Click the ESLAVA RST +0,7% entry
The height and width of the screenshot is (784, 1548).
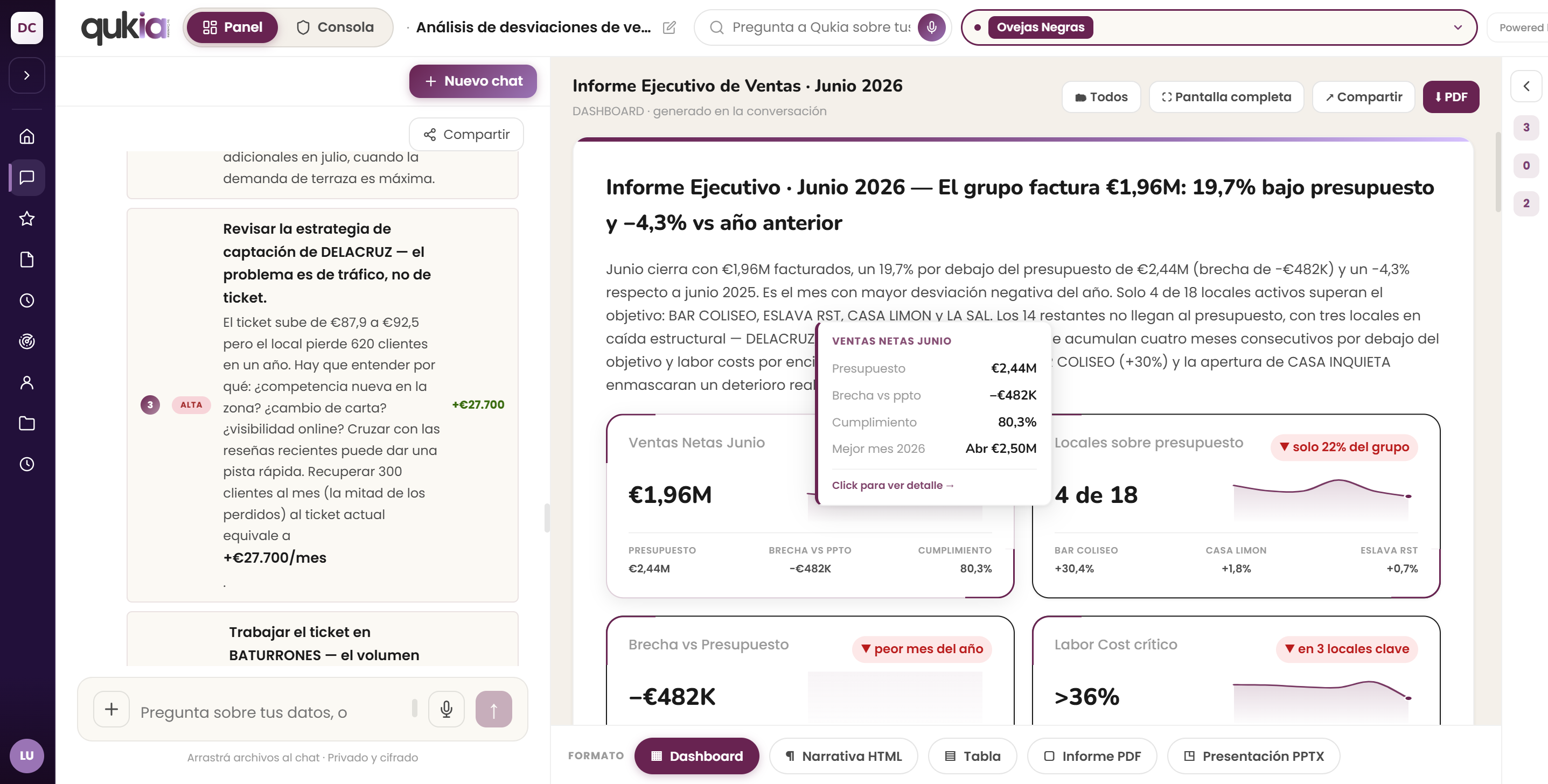[1389, 559]
